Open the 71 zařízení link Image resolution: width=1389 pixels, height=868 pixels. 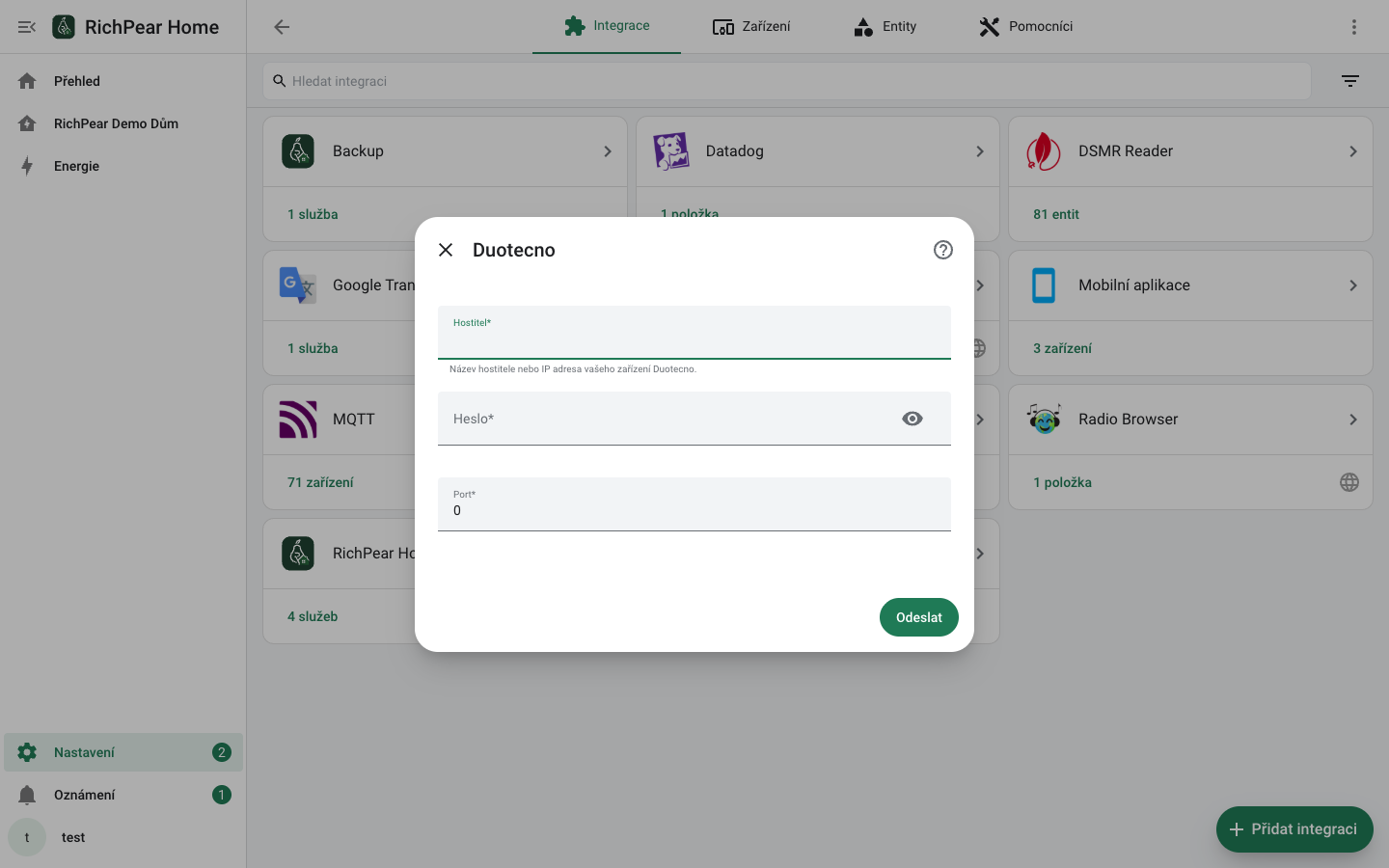point(320,482)
